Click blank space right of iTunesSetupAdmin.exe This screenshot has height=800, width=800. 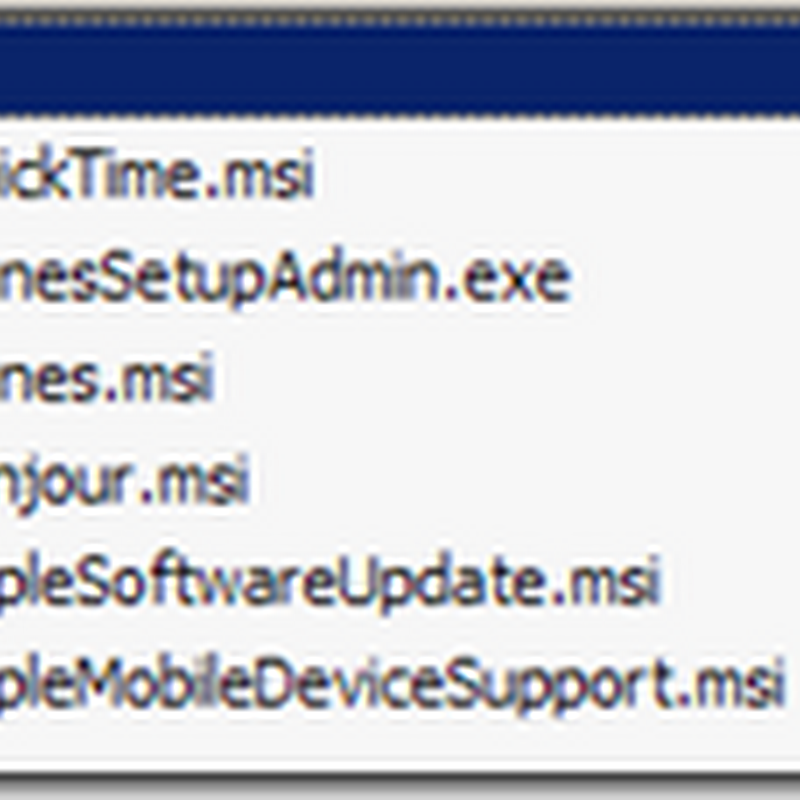tap(686, 280)
